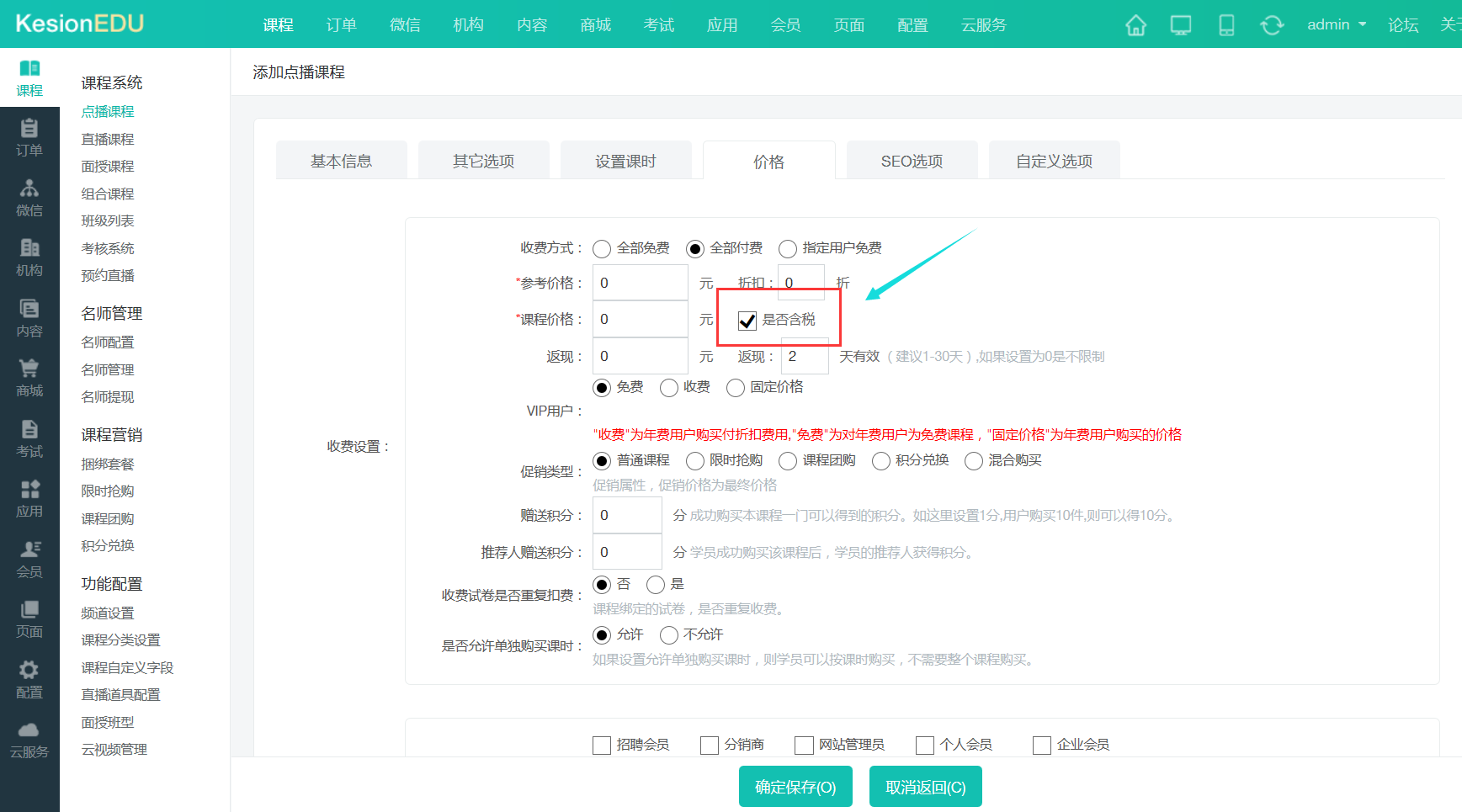Screen dimensions: 1462x812
Task: Uncheck the 是否含税 checkbox
Action: click(747, 321)
